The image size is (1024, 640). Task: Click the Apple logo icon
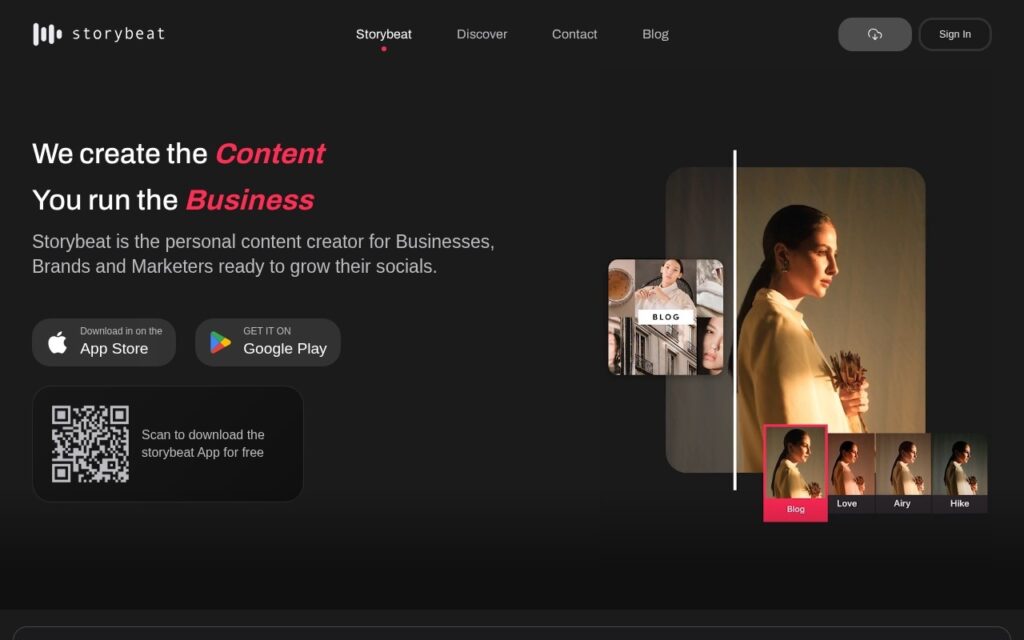point(57,342)
